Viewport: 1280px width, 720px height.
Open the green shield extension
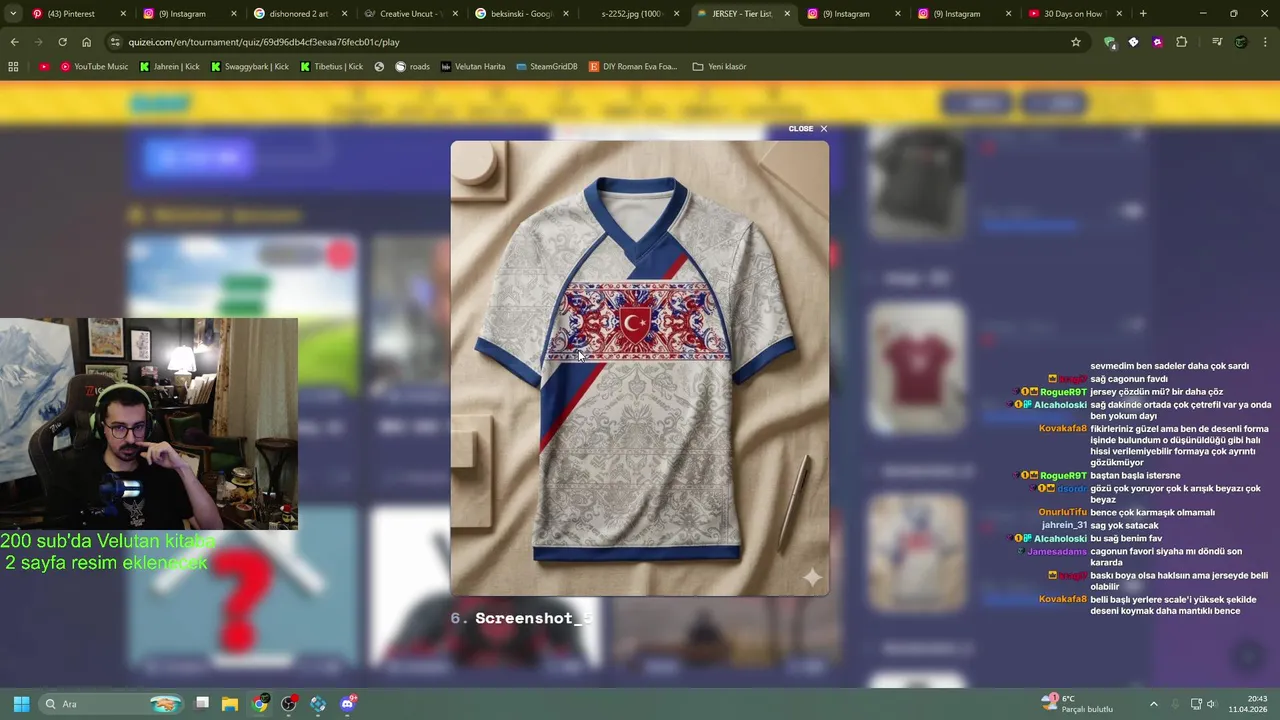[x=1109, y=42]
